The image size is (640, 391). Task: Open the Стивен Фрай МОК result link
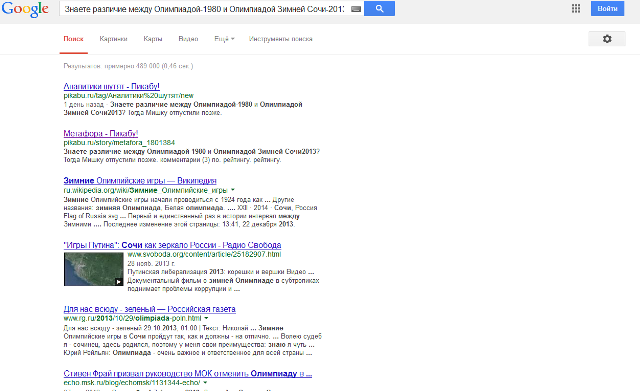(x=187, y=373)
